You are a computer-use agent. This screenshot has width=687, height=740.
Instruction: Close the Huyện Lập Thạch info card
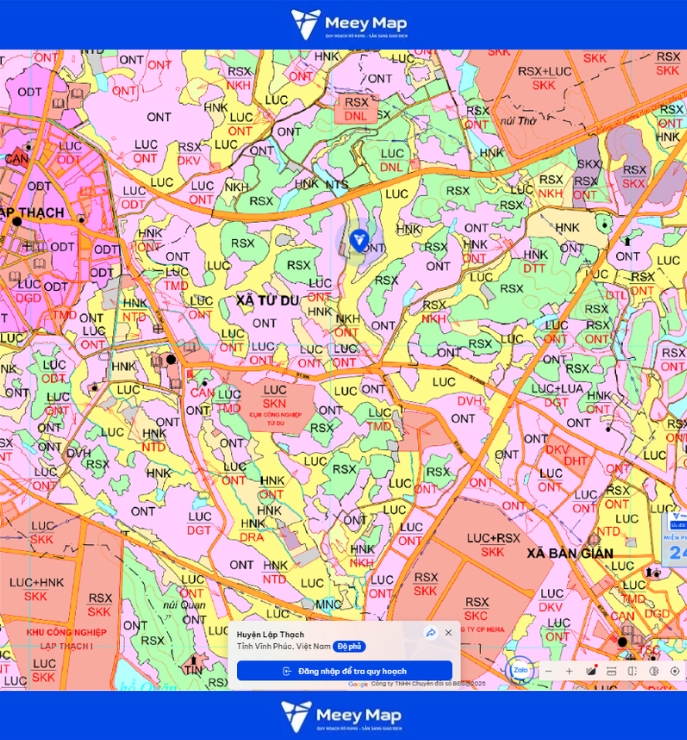coord(449,633)
